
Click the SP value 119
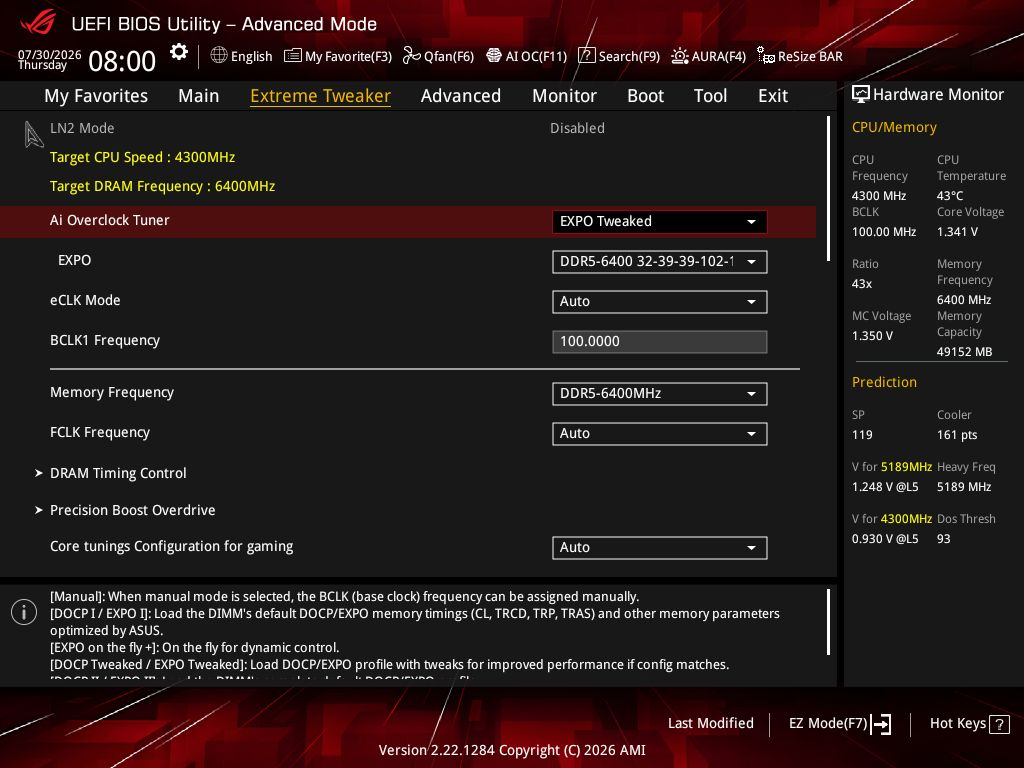point(862,435)
